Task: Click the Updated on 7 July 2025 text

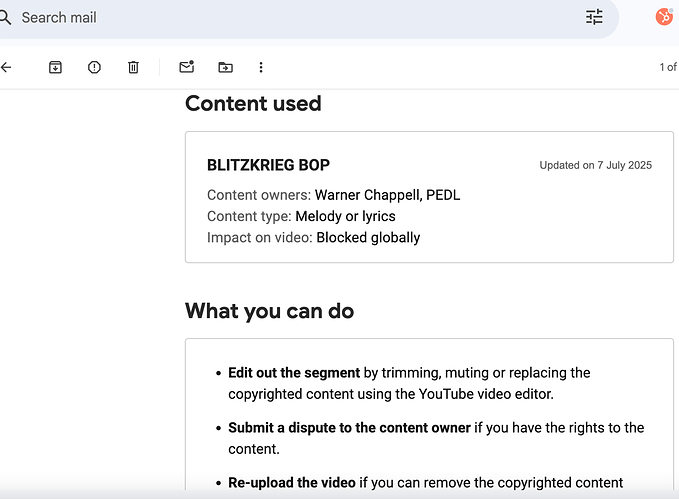Action: click(595, 165)
